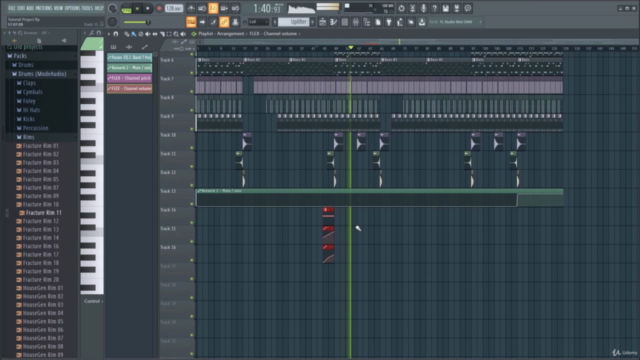Select the playlist zoom tool icon
The image size is (640, 360).
pyautogui.click(x=176, y=34)
